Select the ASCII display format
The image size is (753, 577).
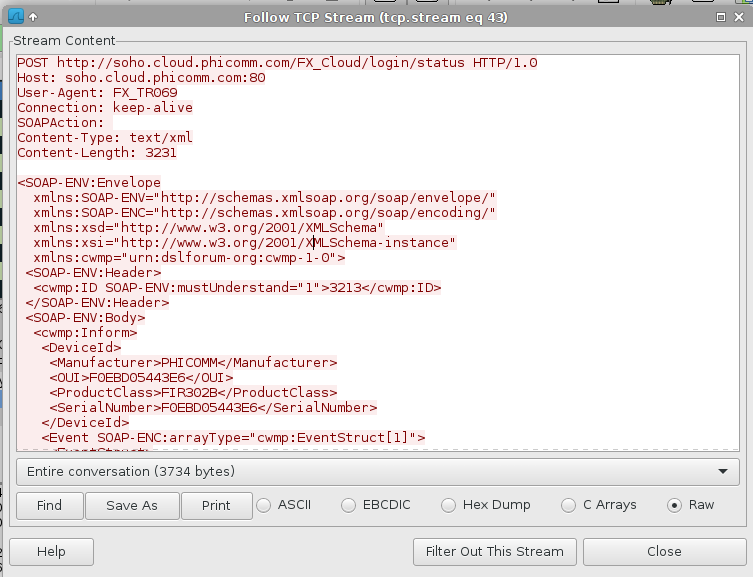coord(265,505)
